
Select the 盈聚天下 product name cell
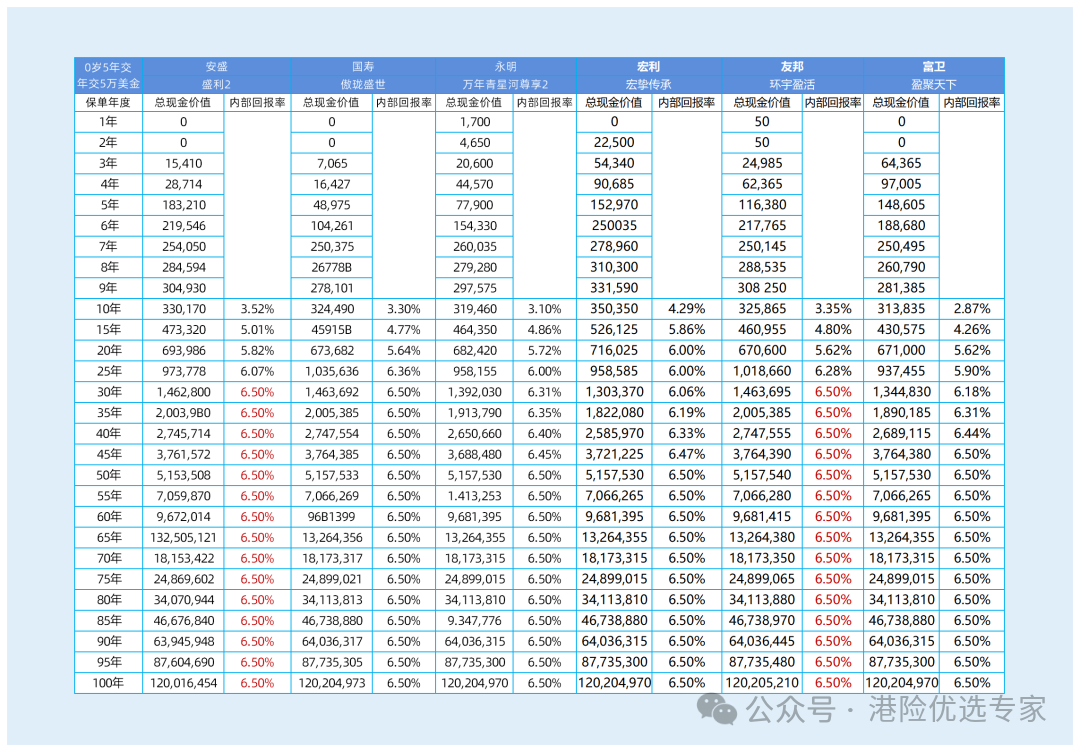coord(934,85)
